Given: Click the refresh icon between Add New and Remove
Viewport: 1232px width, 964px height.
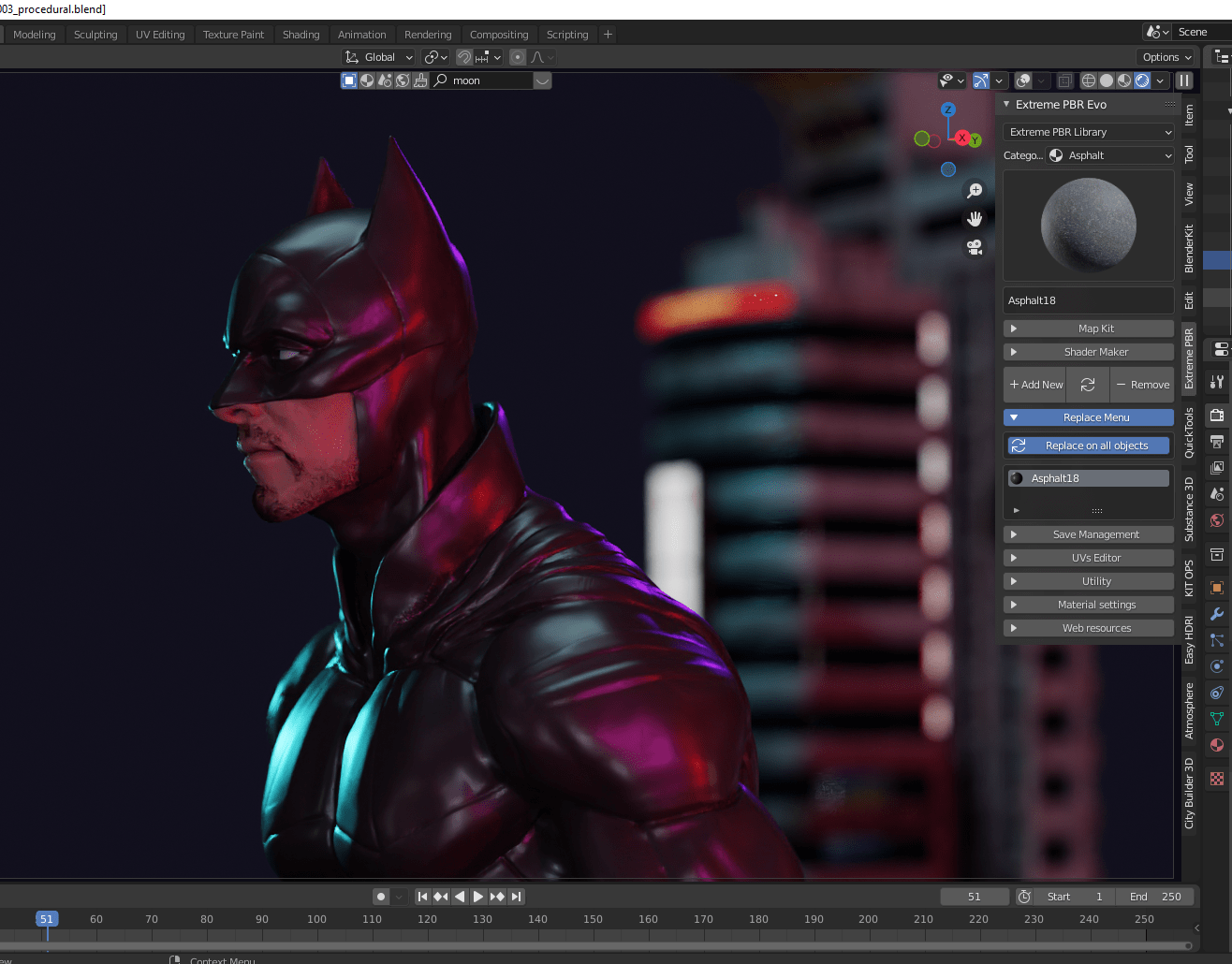Looking at the screenshot, I should pos(1088,385).
